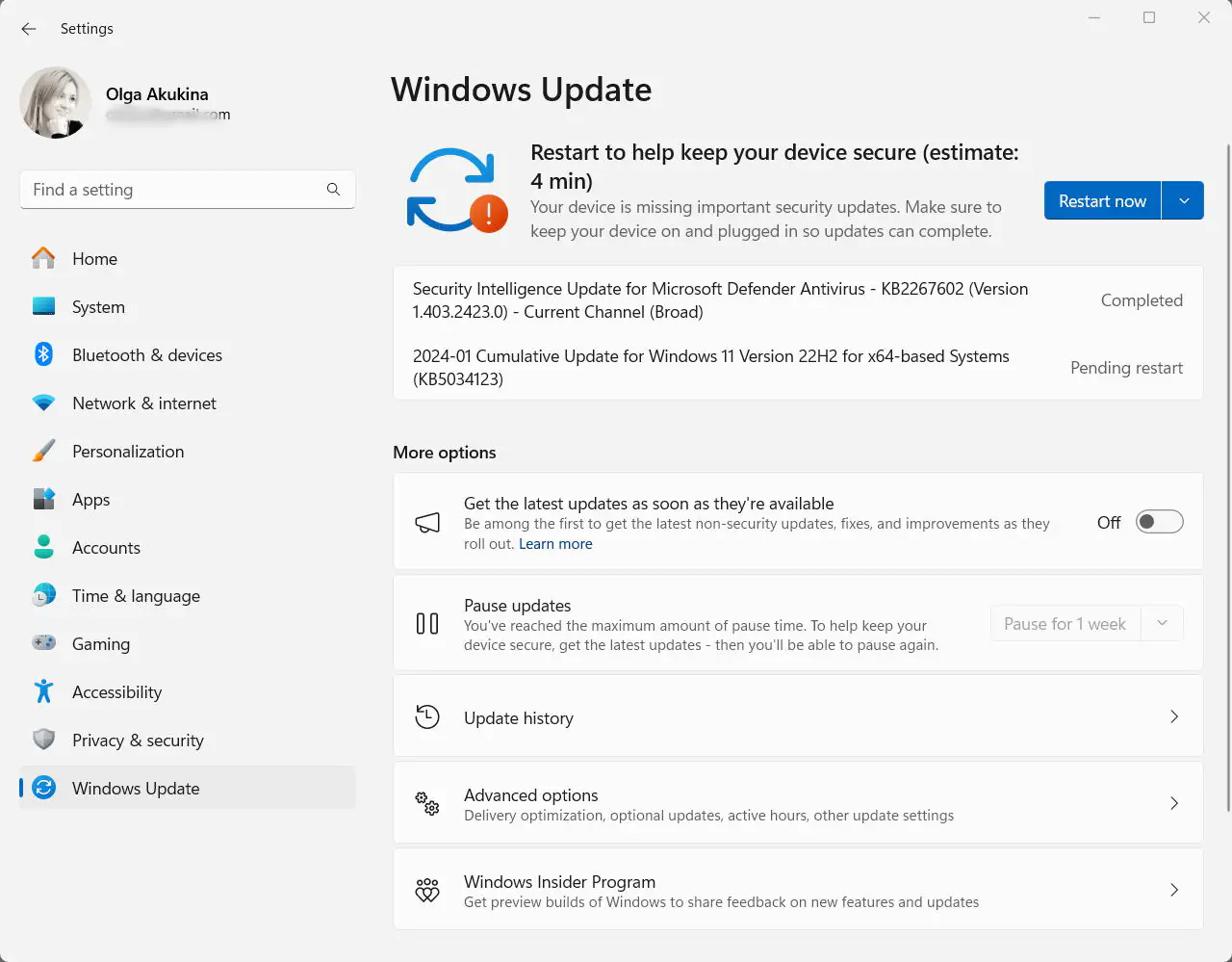Click the Pause for 1 week button
This screenshot has width=1232, height=962.
pyautogui.click(x=1065, y=623)
